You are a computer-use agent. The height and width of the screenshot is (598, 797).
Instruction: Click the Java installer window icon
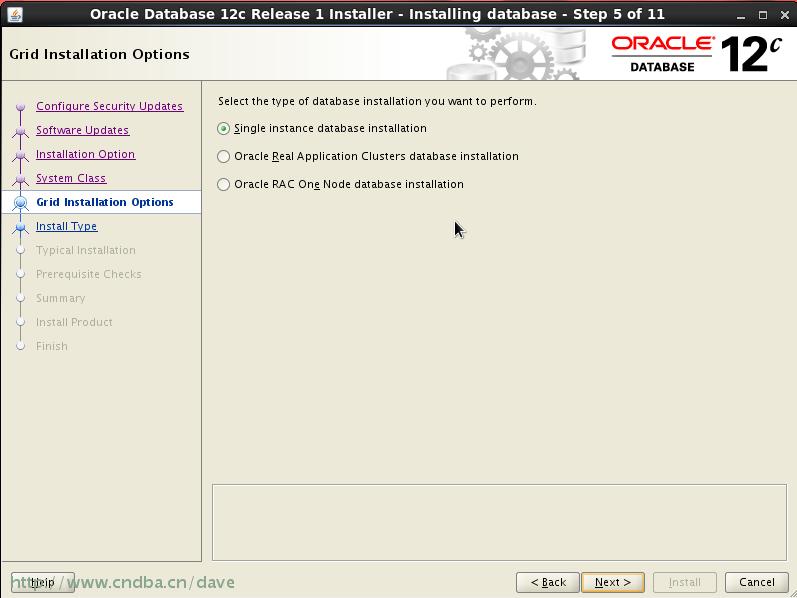click(15, 14)
